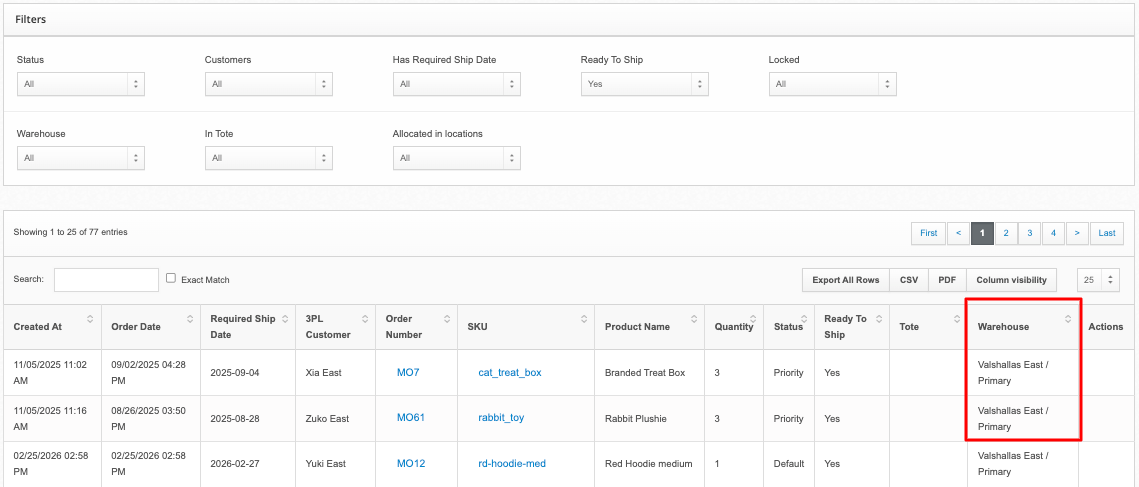Click into the Search input field

(x=106, y=280)
